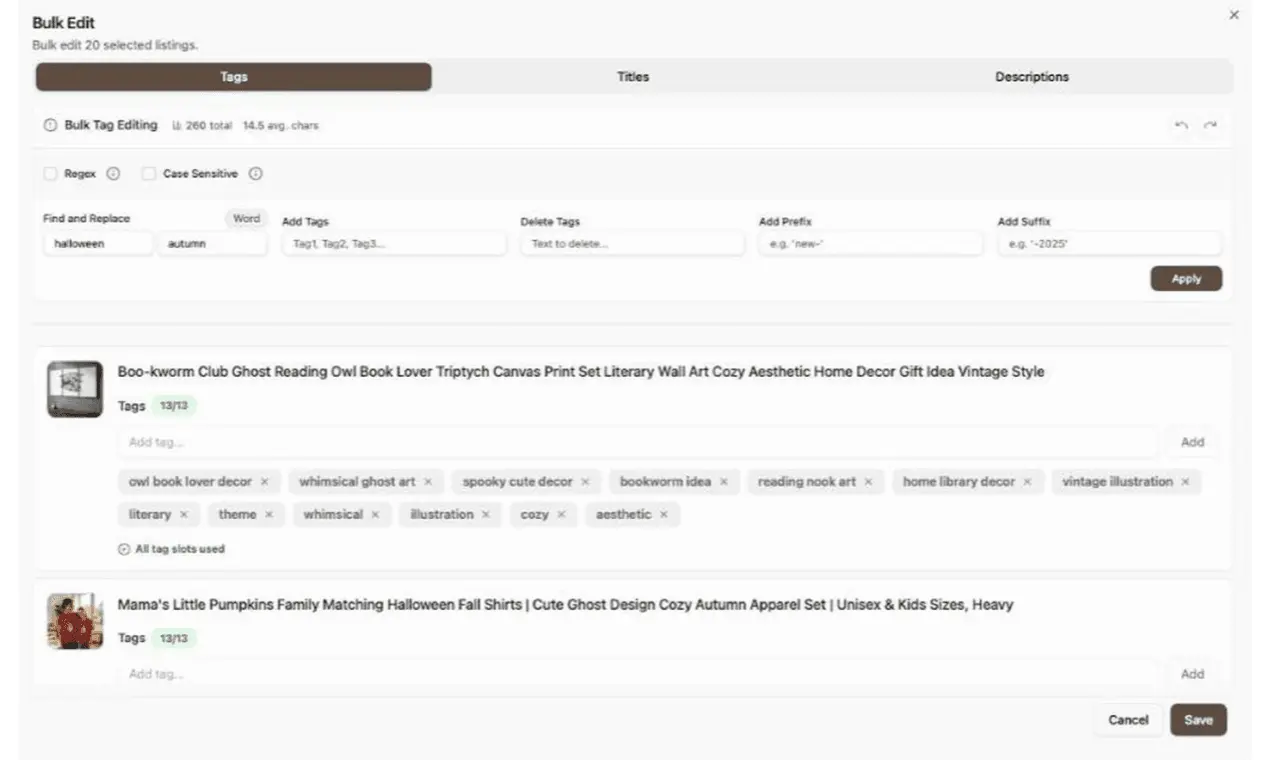Click the Apply button
This screenshot has width=1270, height=760.
point(1186,279)
